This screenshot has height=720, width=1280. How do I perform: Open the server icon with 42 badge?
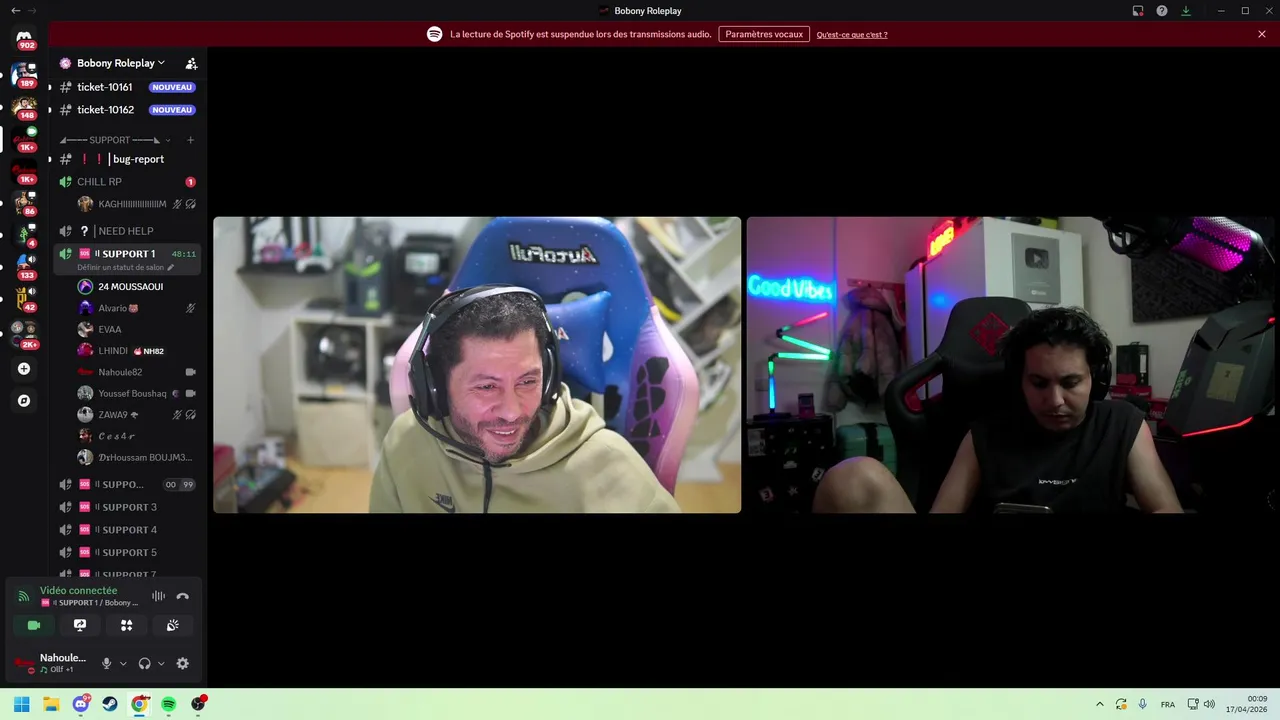tap(24, 299)
